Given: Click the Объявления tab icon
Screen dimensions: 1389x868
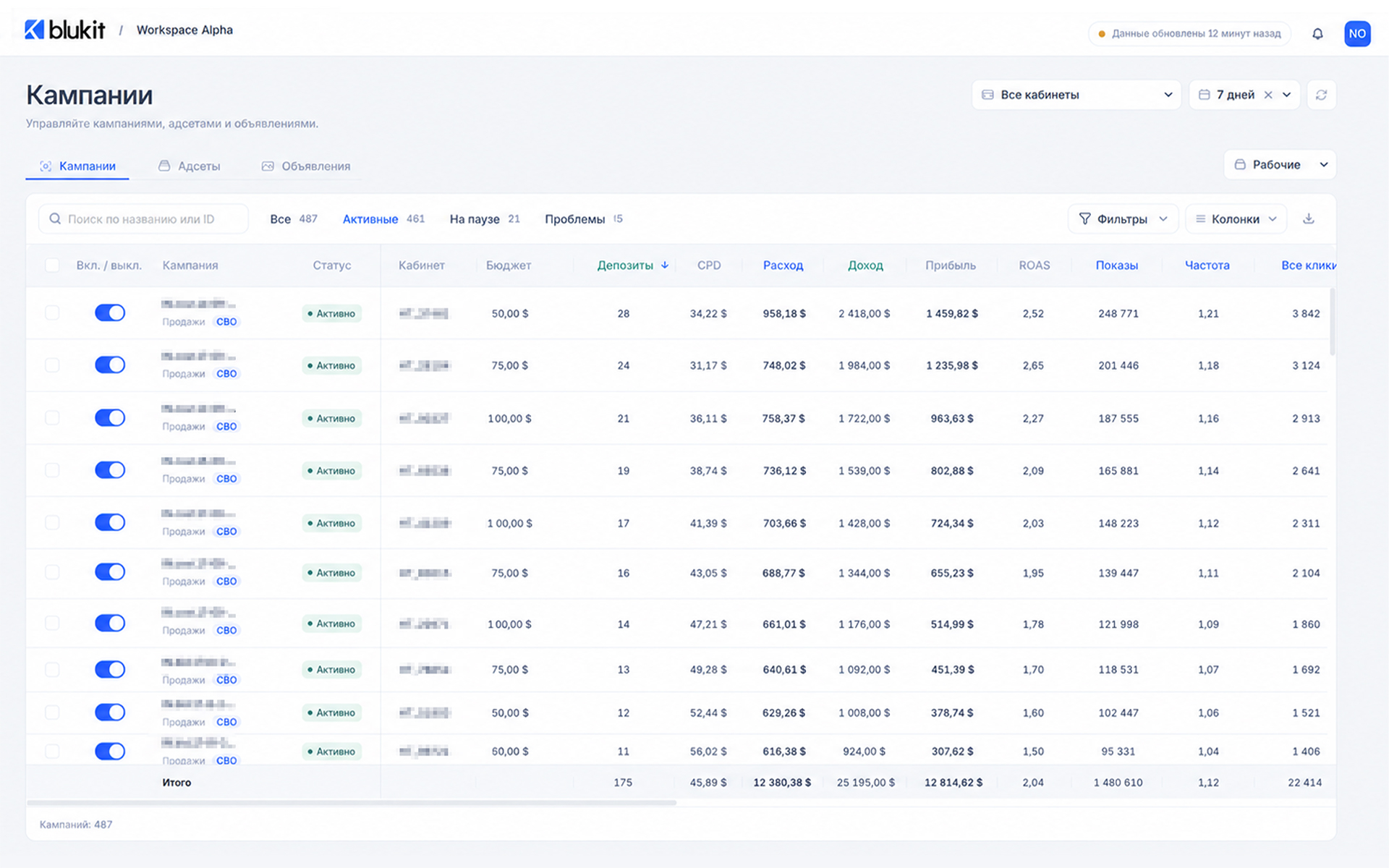Looking at the screenshot, I should pyautogui.click(x=268, y=166).
